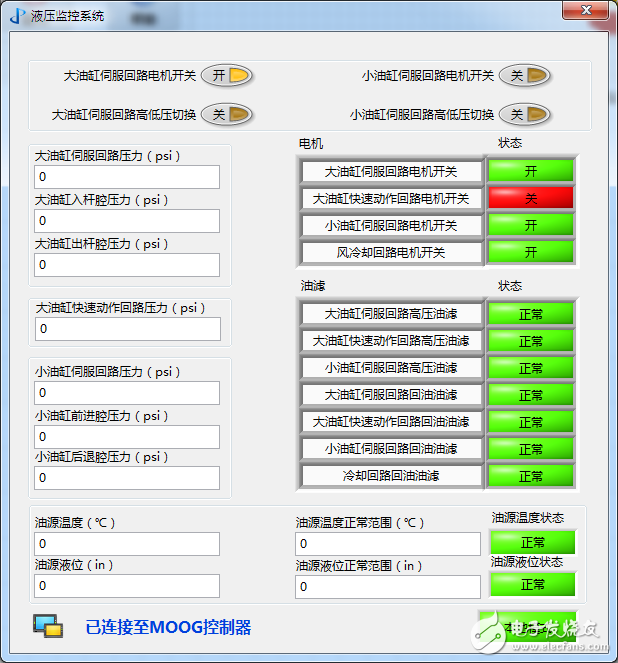This screenshot has width=618, height=663.
Task: Switch 大油缸伺服回路高低压切换 toggle
Action: click(226, 115)
